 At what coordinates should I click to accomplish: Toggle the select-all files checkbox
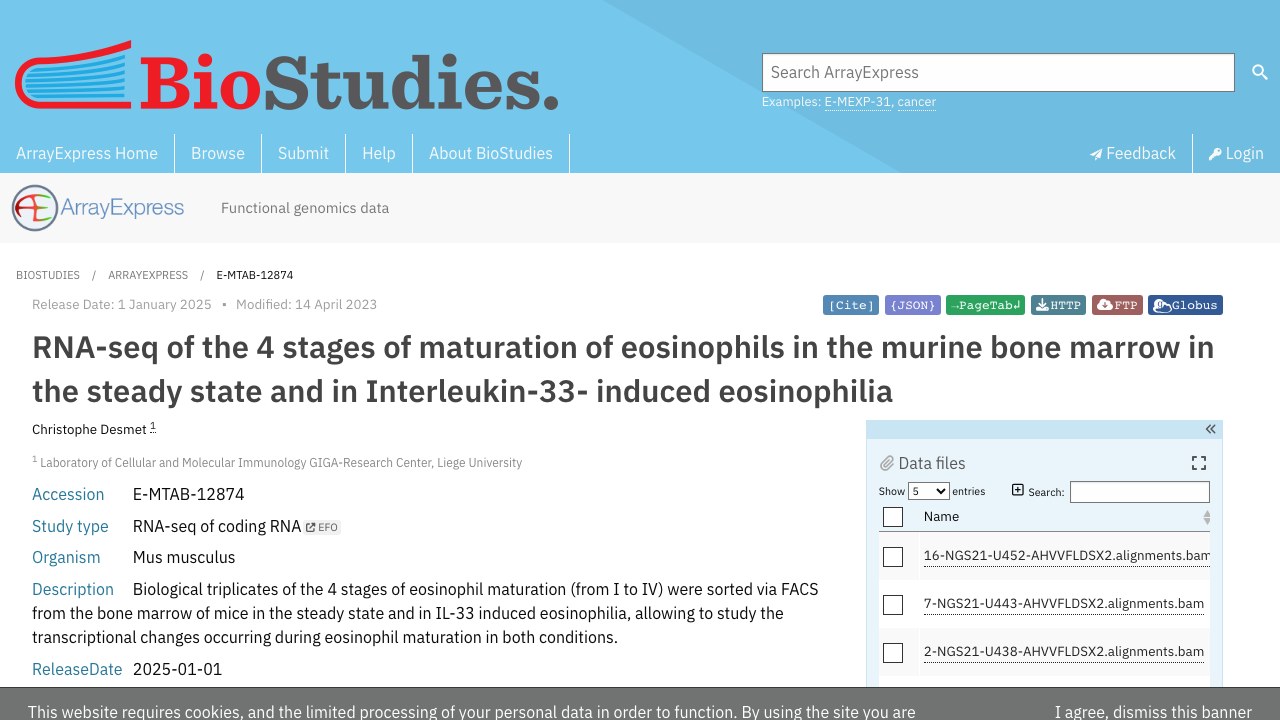tap(893, 517)
